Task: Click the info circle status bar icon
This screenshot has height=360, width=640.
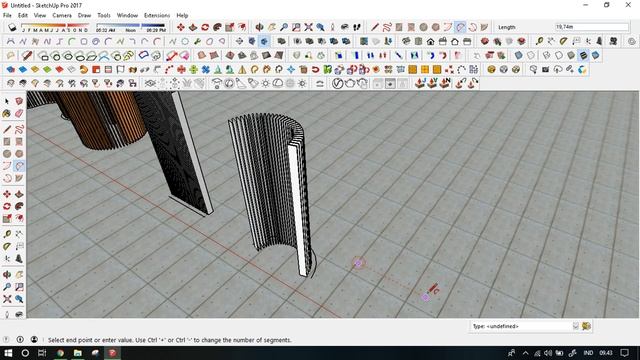Action: [x=20, y=340]
